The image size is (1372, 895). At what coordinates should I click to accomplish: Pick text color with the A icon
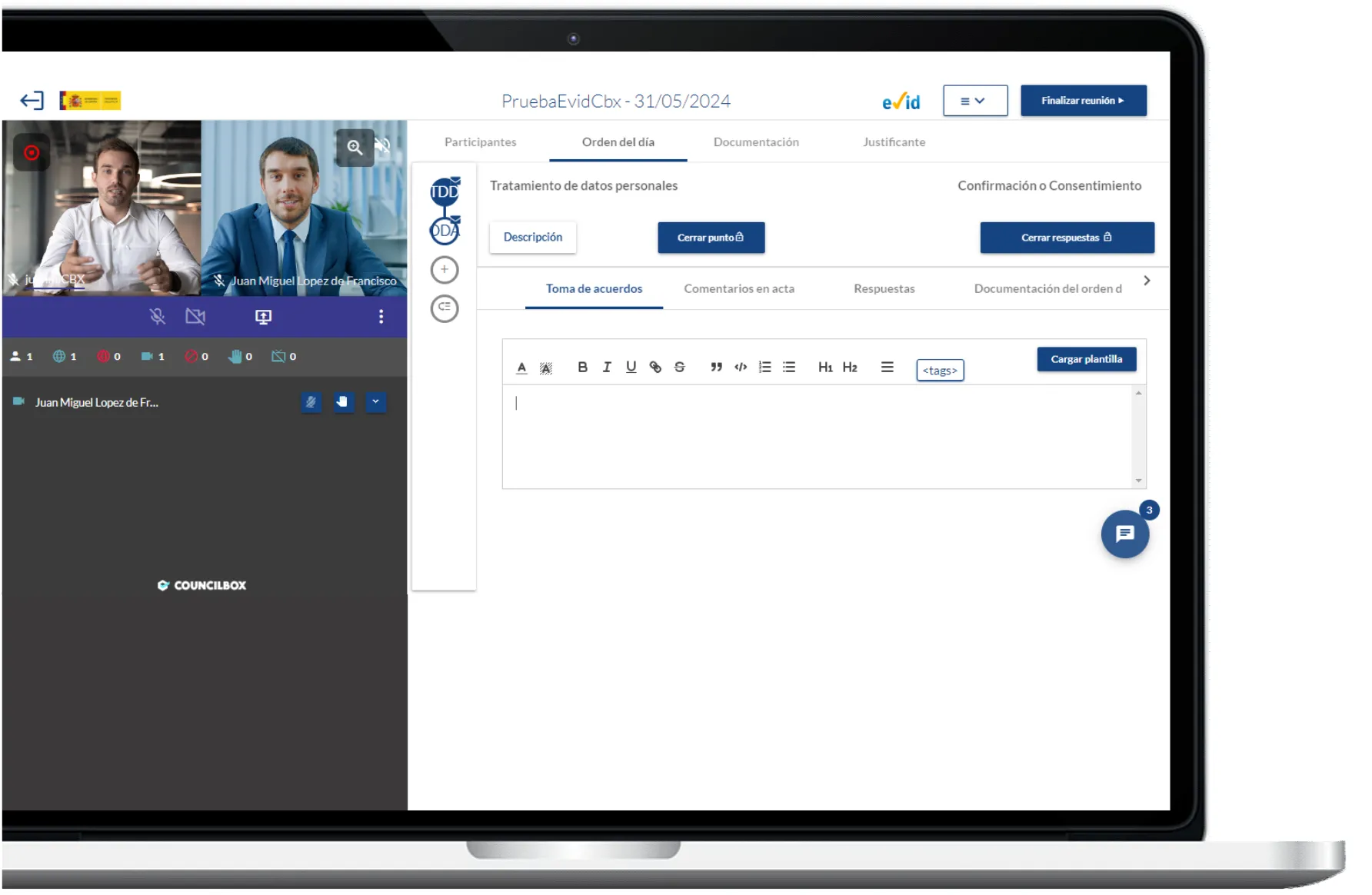521,368
